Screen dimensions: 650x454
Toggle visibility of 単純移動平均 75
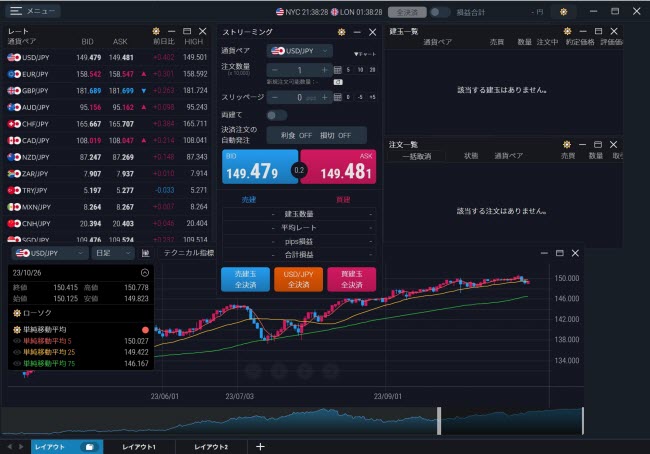[17, 363]
